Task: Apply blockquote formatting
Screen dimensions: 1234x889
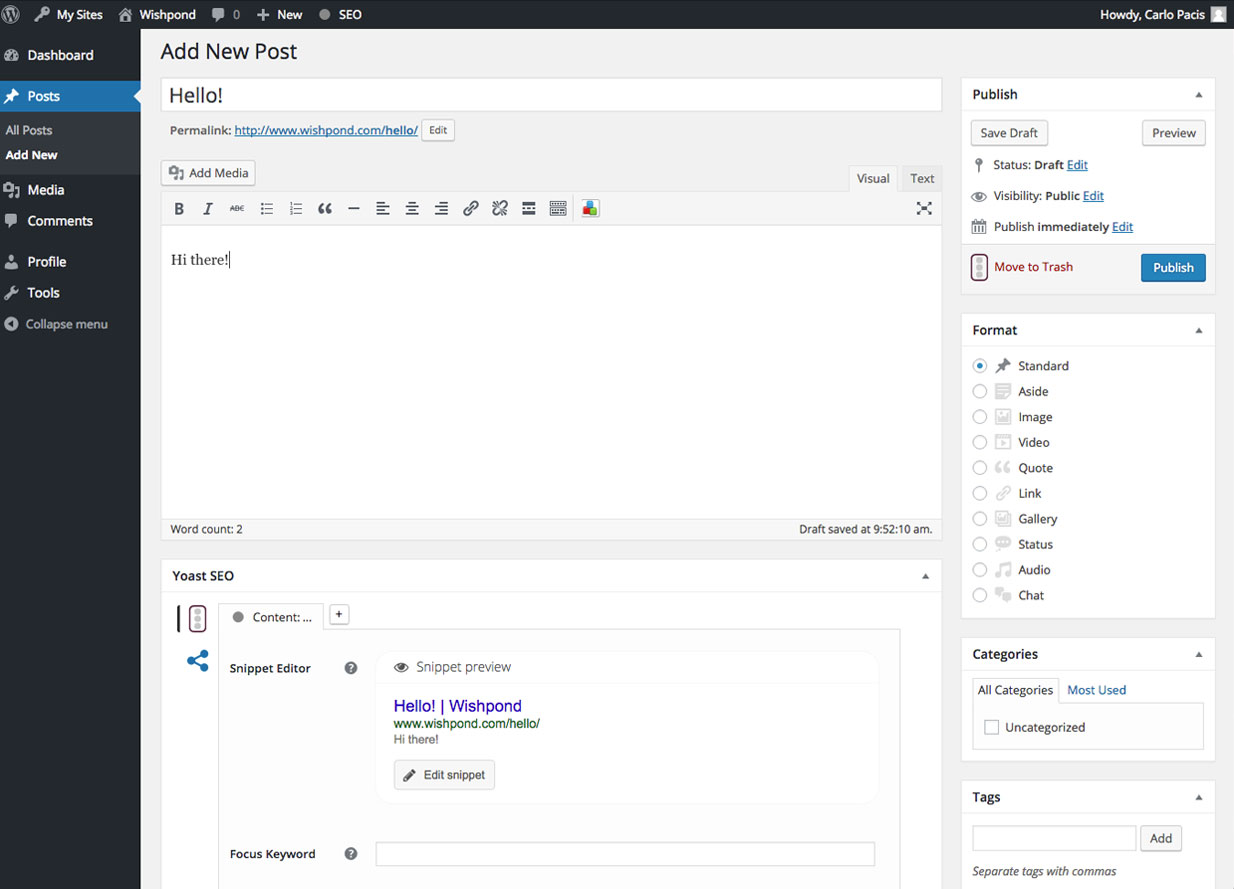Action: coord(325,208)
